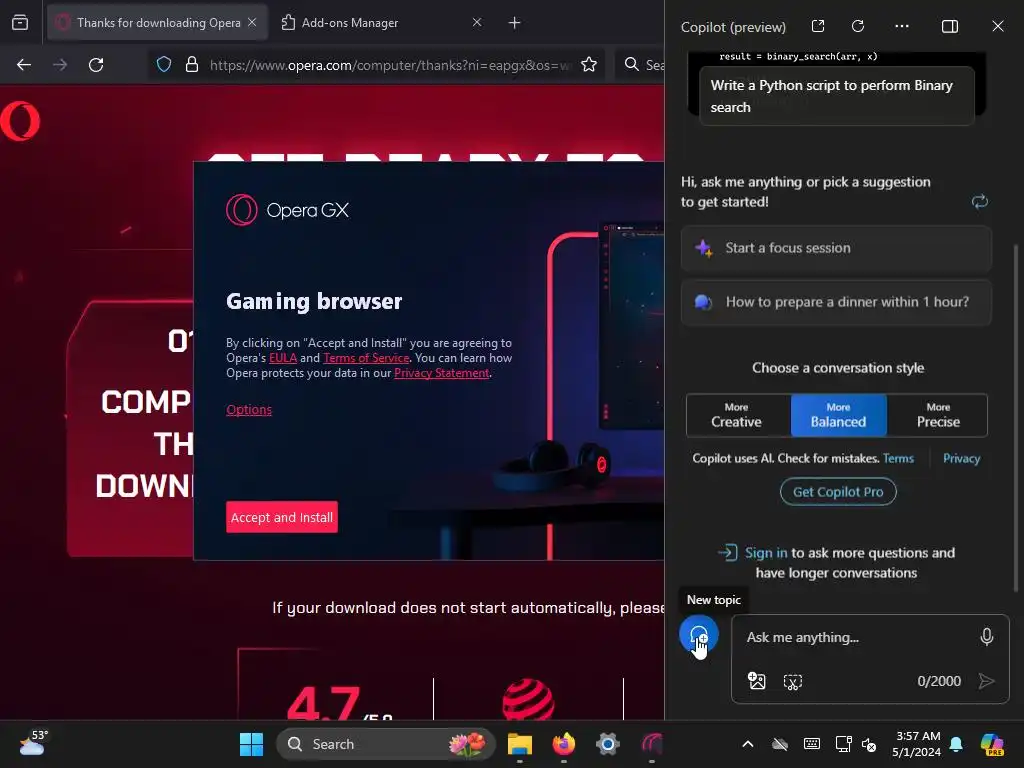Screen dimensions: 1024x768
Task: Open notifications bell in system tray
Action: [956, 744]
